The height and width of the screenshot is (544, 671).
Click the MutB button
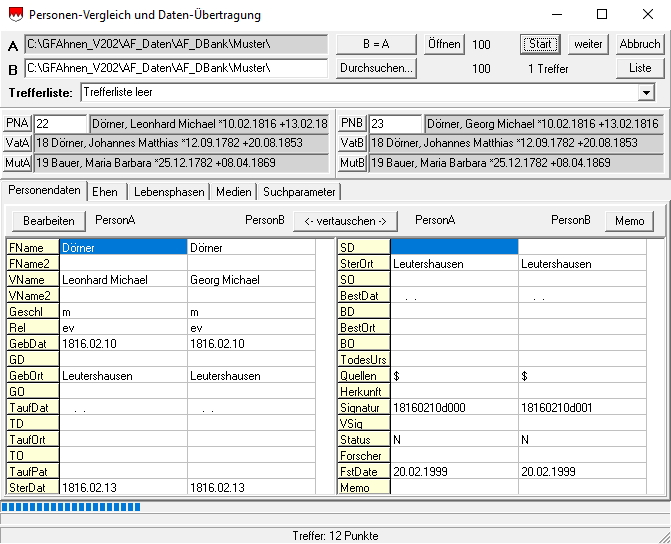352,163
